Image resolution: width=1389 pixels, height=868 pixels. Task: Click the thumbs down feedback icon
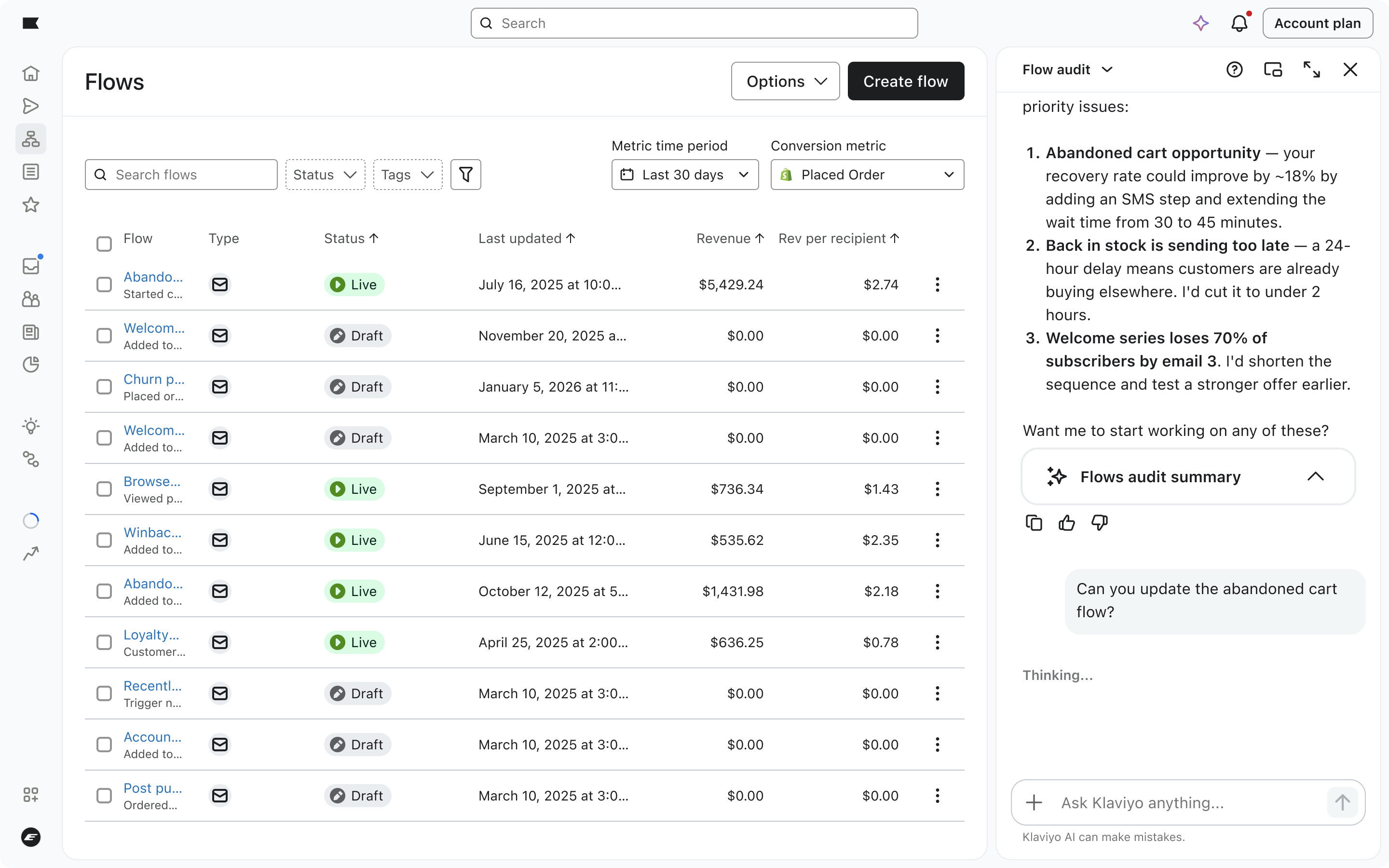tap(1099, 523)
